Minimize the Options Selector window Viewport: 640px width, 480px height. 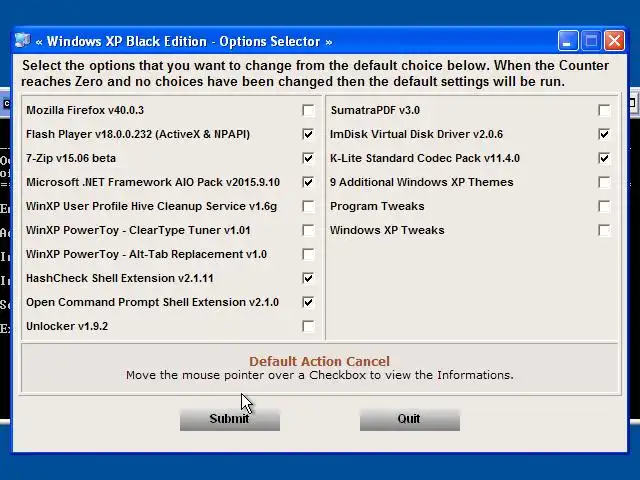coord(568,41)
